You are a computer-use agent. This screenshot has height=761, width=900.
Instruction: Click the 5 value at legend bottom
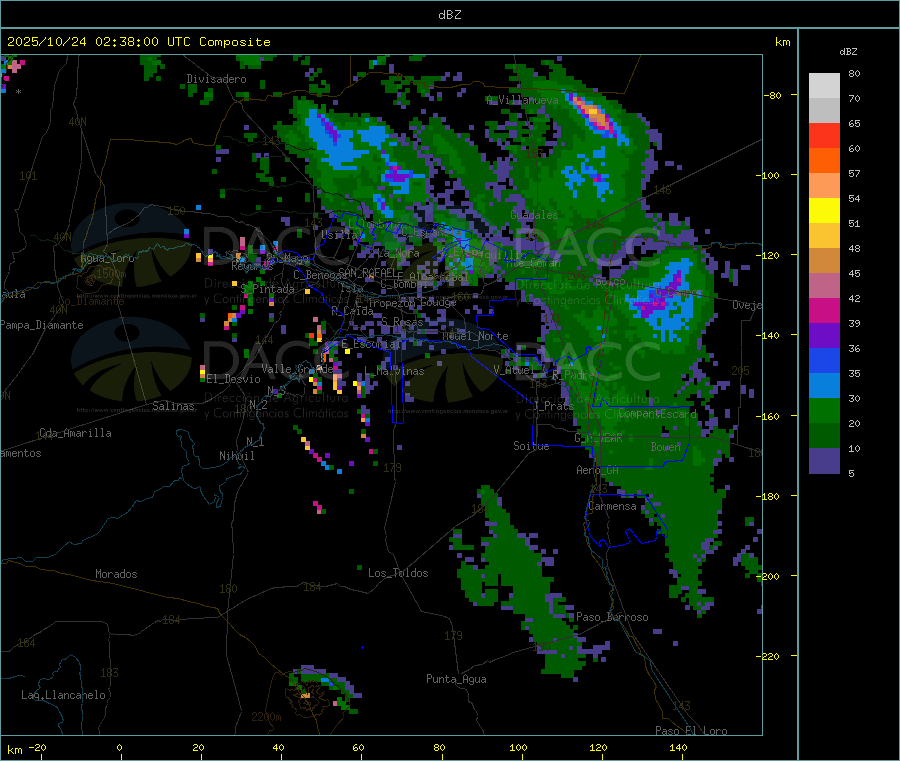click(x=851, y=473)
